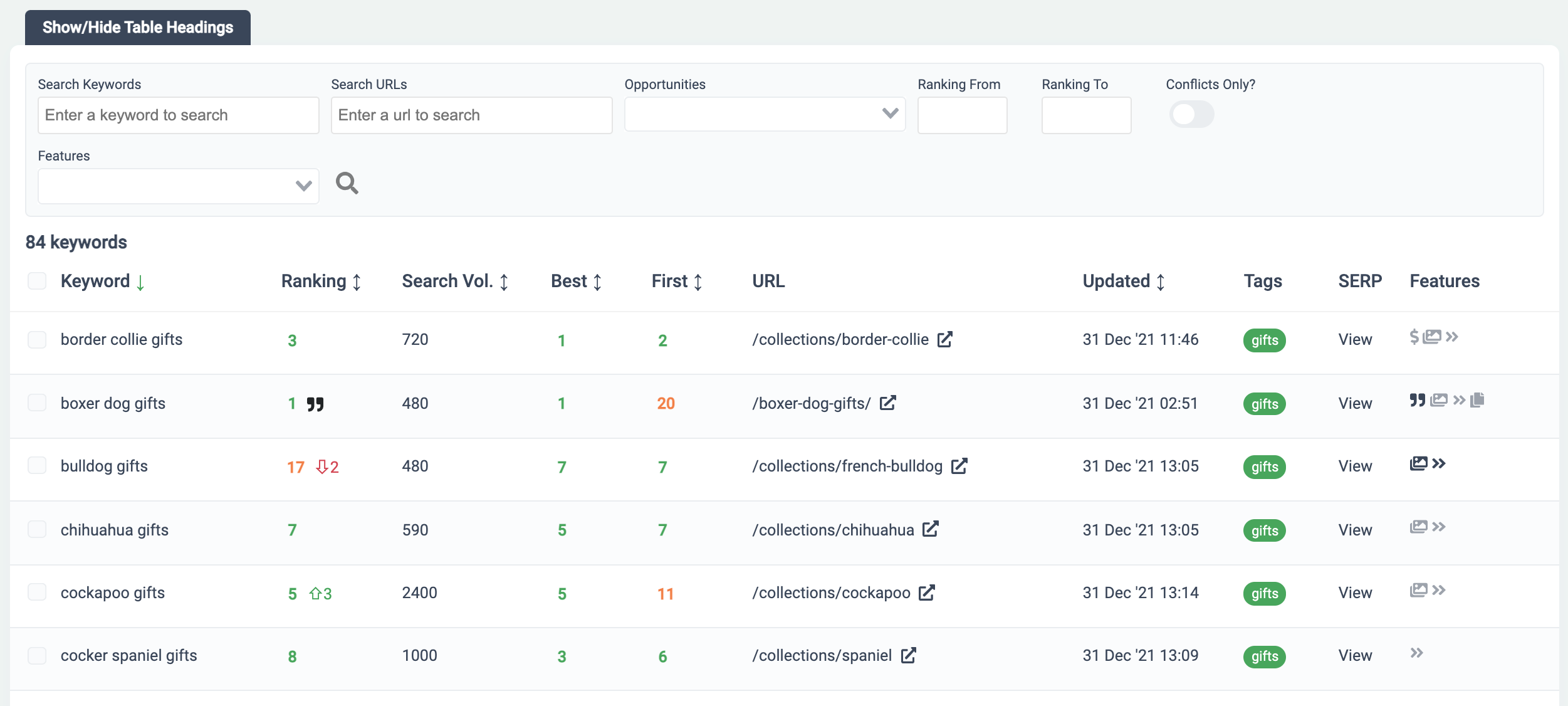
Task: Click image pack icon in bulldog gifts row
Action: point(1419,463)
